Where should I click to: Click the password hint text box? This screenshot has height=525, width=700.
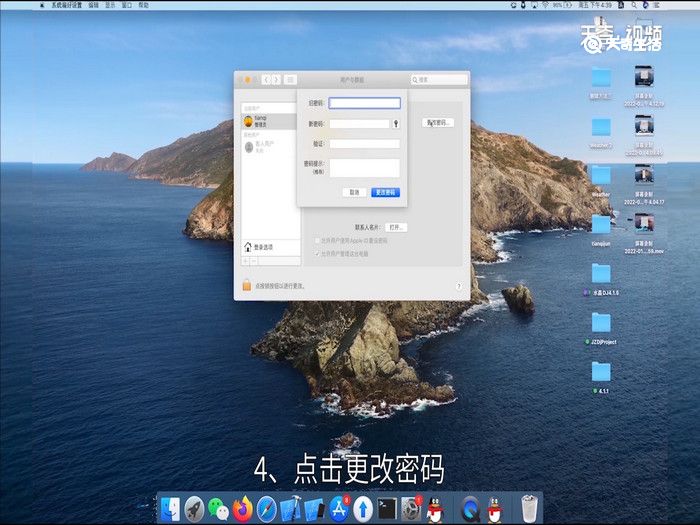point(364,168)
